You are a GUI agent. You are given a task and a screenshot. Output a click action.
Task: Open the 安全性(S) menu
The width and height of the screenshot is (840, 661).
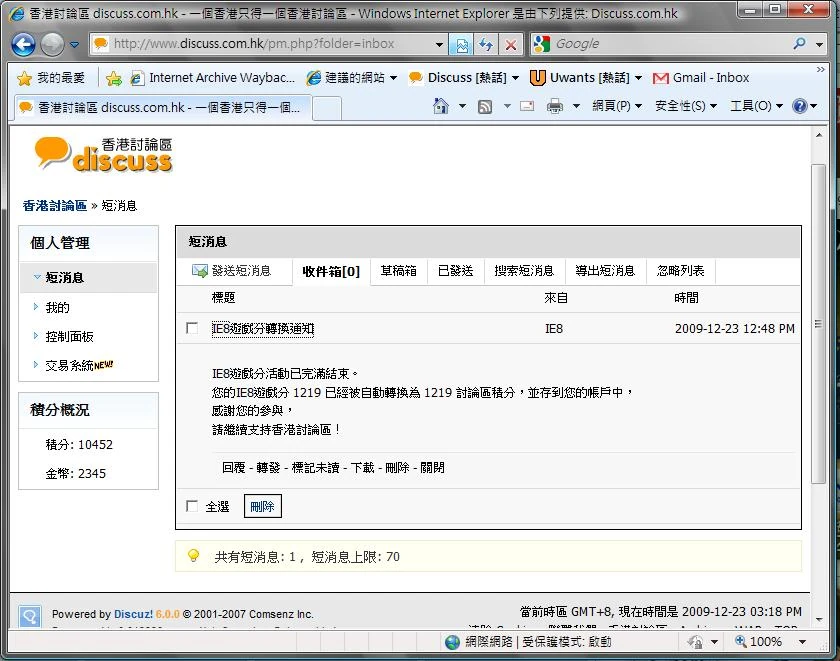[686, 106]
